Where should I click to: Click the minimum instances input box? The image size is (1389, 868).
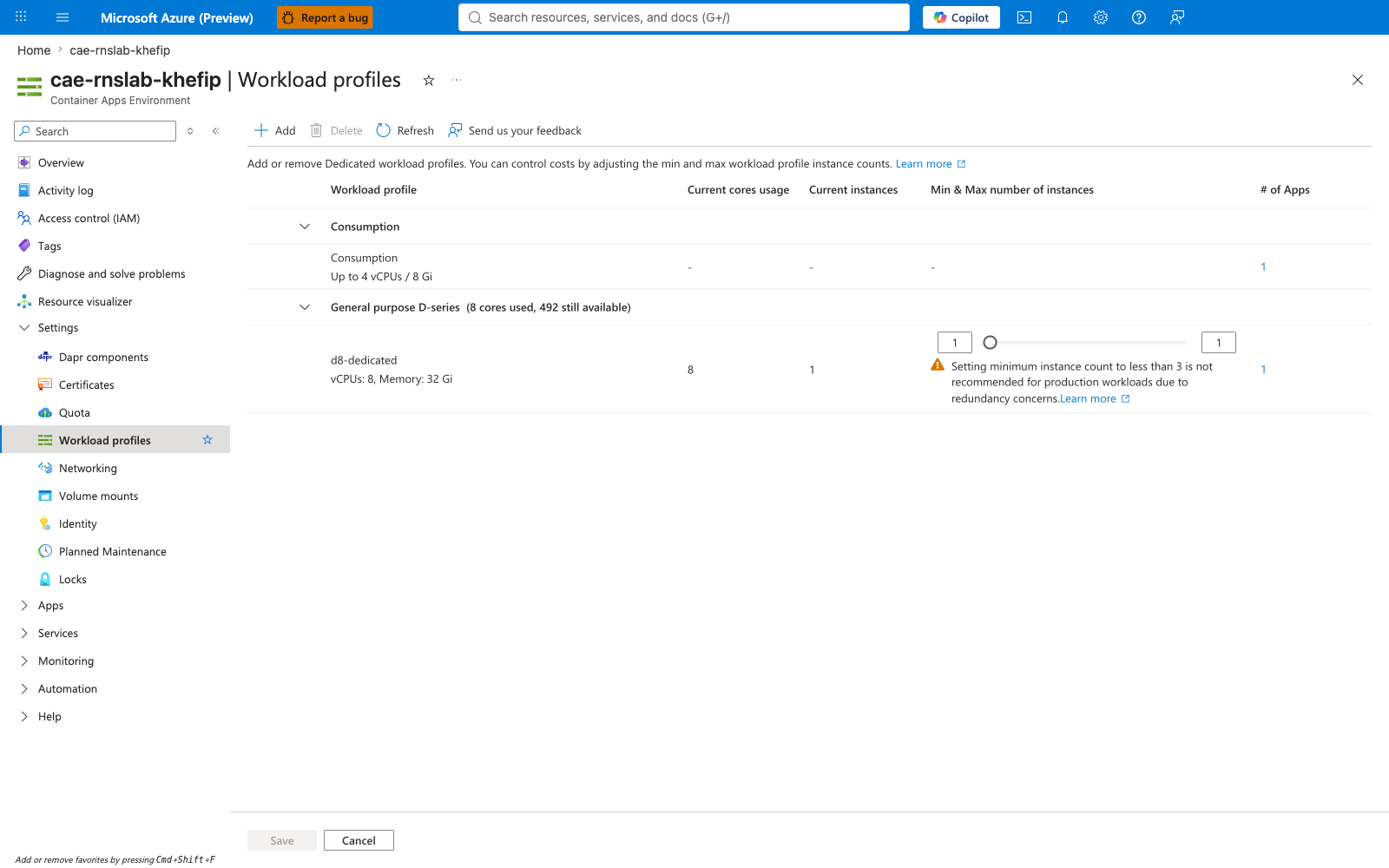coord(955,343)
